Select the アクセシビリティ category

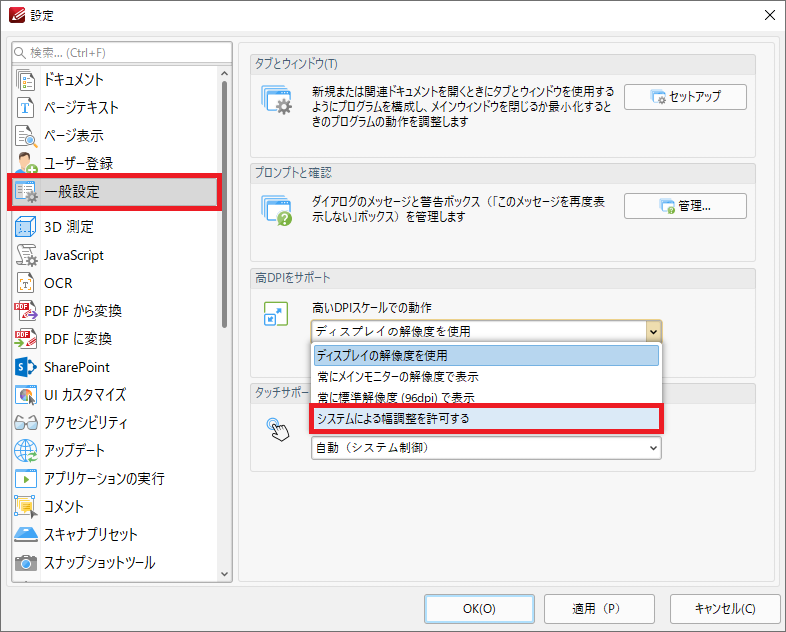click(x=115, y=423)
